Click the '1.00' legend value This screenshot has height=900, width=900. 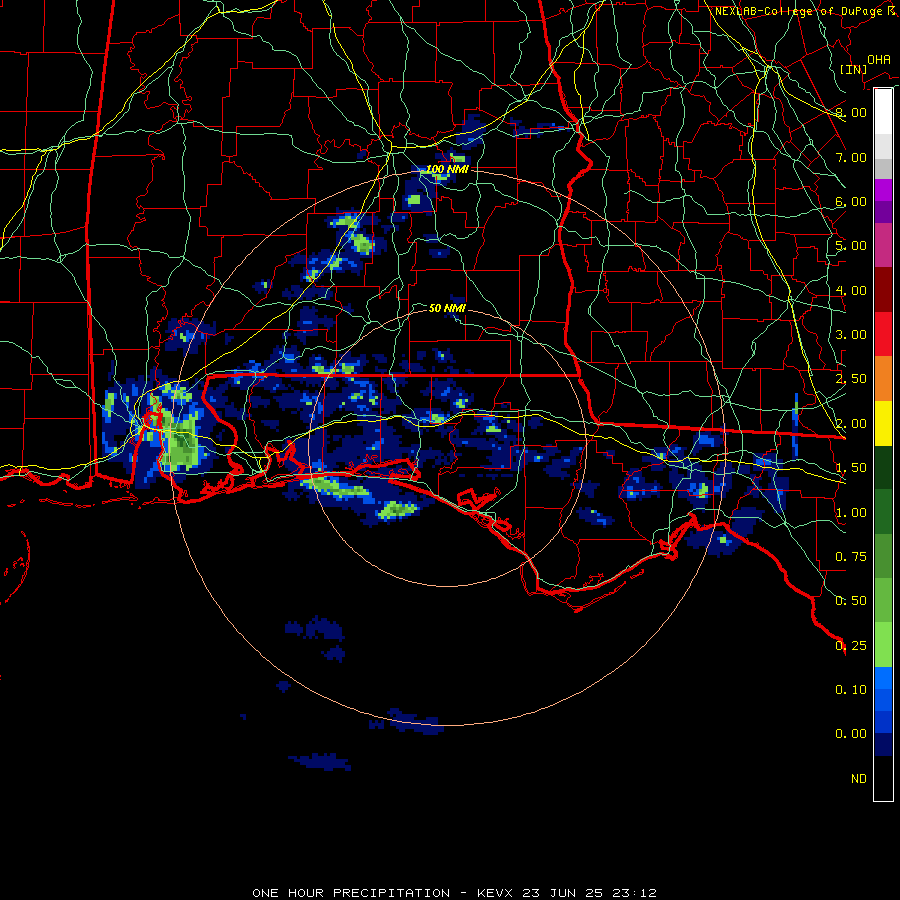851,513
